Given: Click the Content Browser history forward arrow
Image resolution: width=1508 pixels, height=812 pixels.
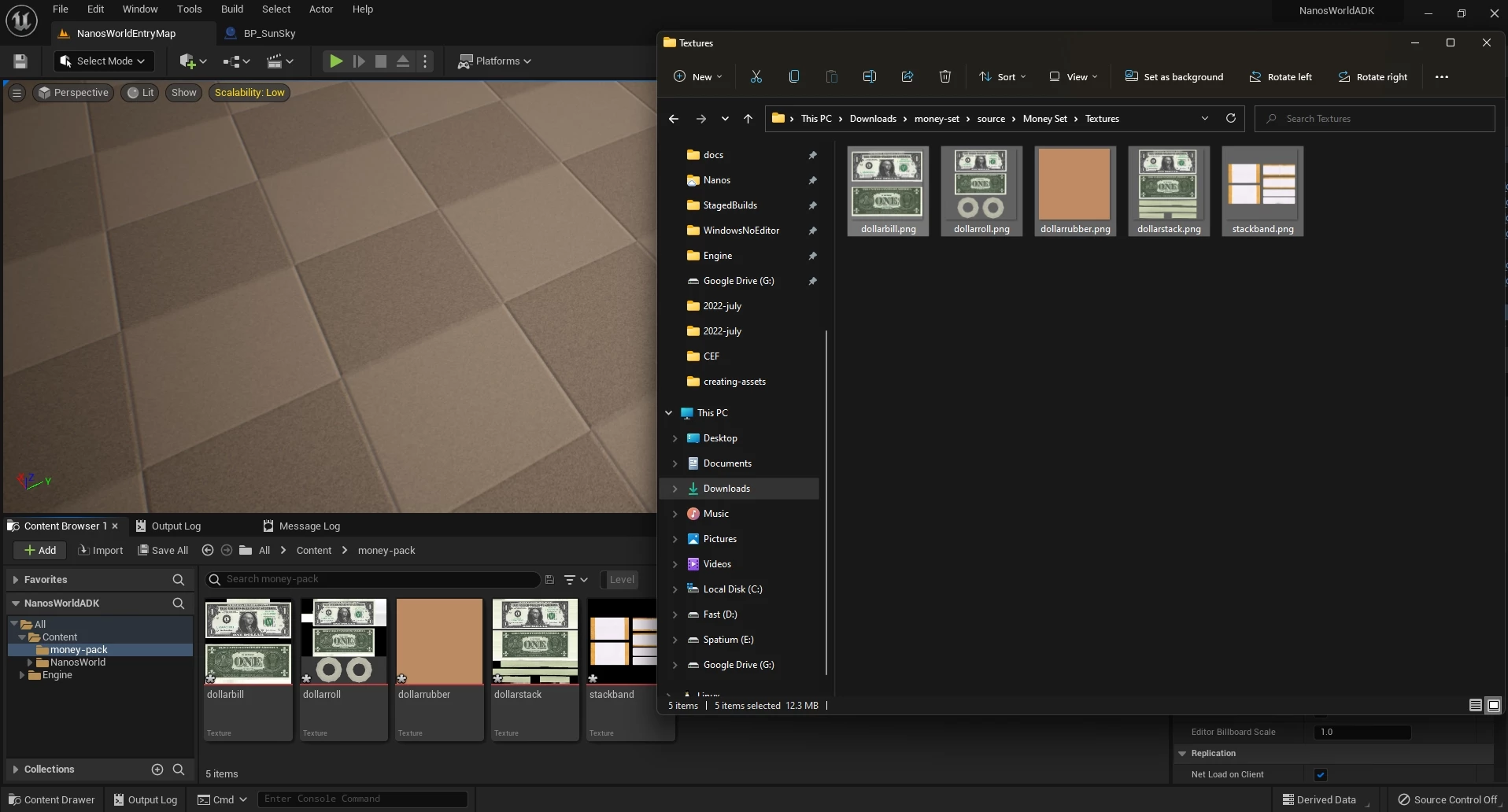Looking at the screenshot, I should coord(227,551).
